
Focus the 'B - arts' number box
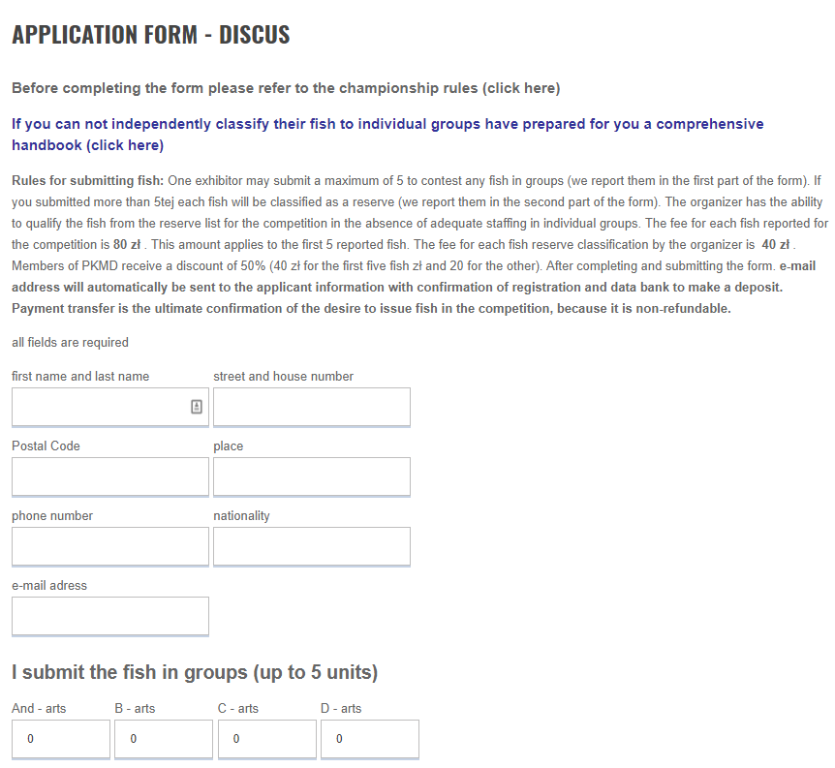click(x=163, y=740)
